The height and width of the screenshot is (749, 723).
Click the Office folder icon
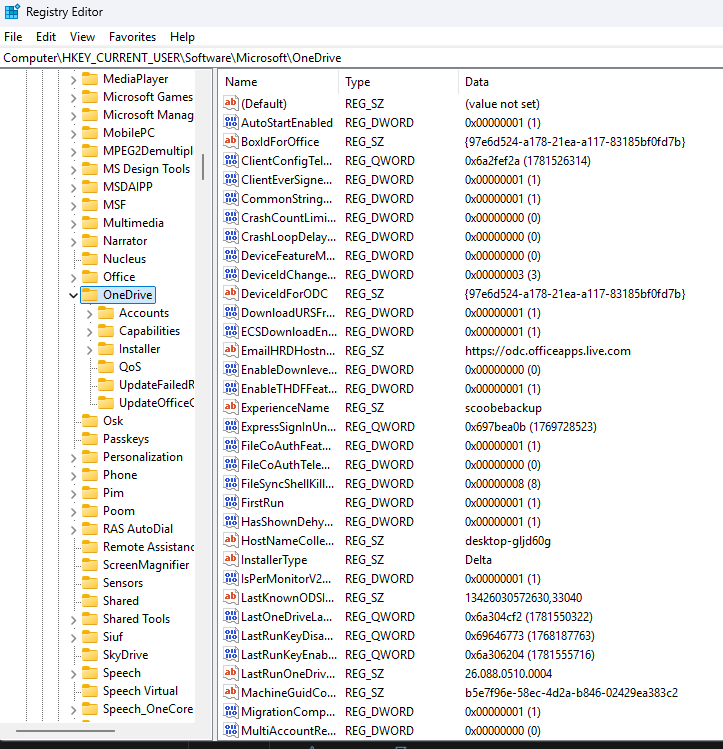tap(90, 277)
